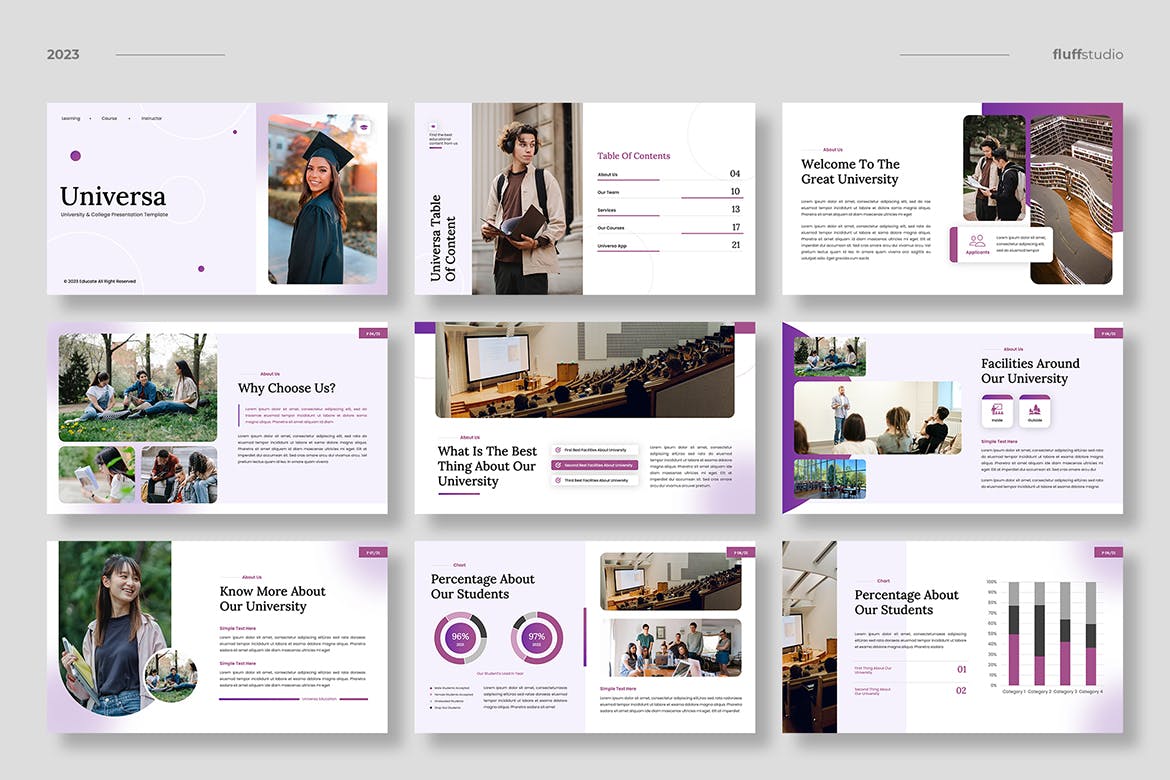1170x780 pixels.
Task: Click the Universa cover title text
Action: pos(113,196)
